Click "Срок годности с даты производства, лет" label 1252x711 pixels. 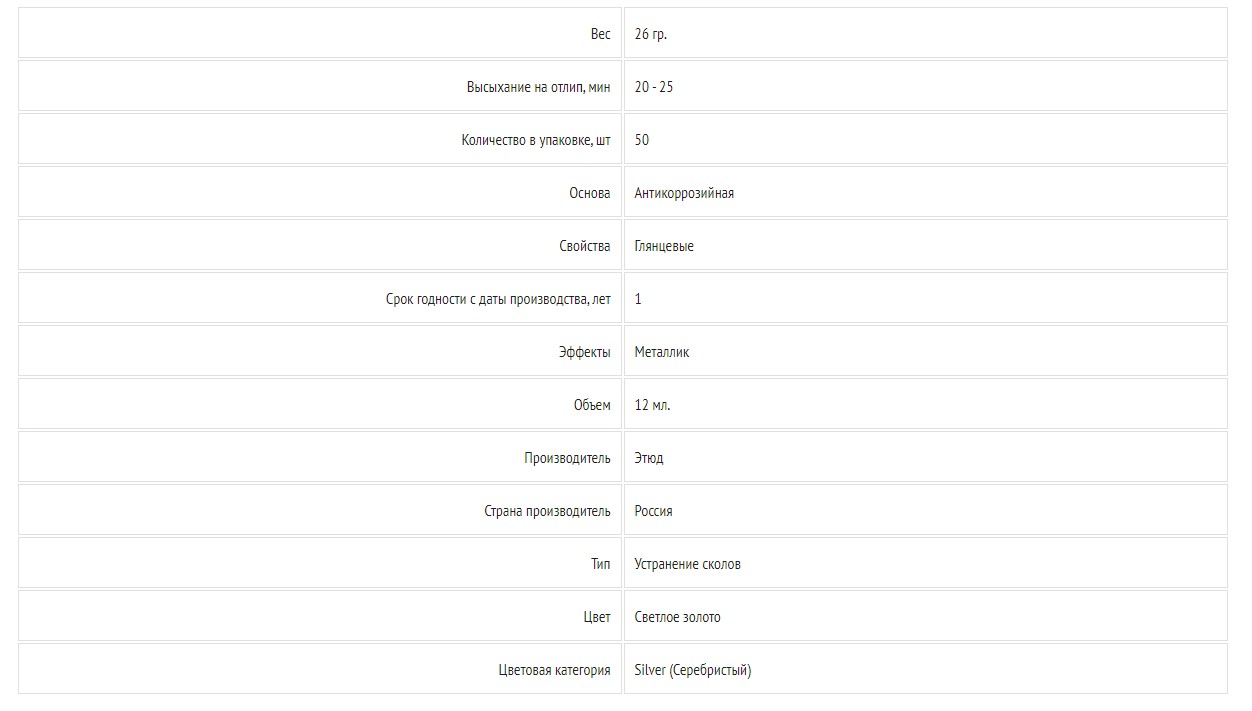click(x=498, y=299)
